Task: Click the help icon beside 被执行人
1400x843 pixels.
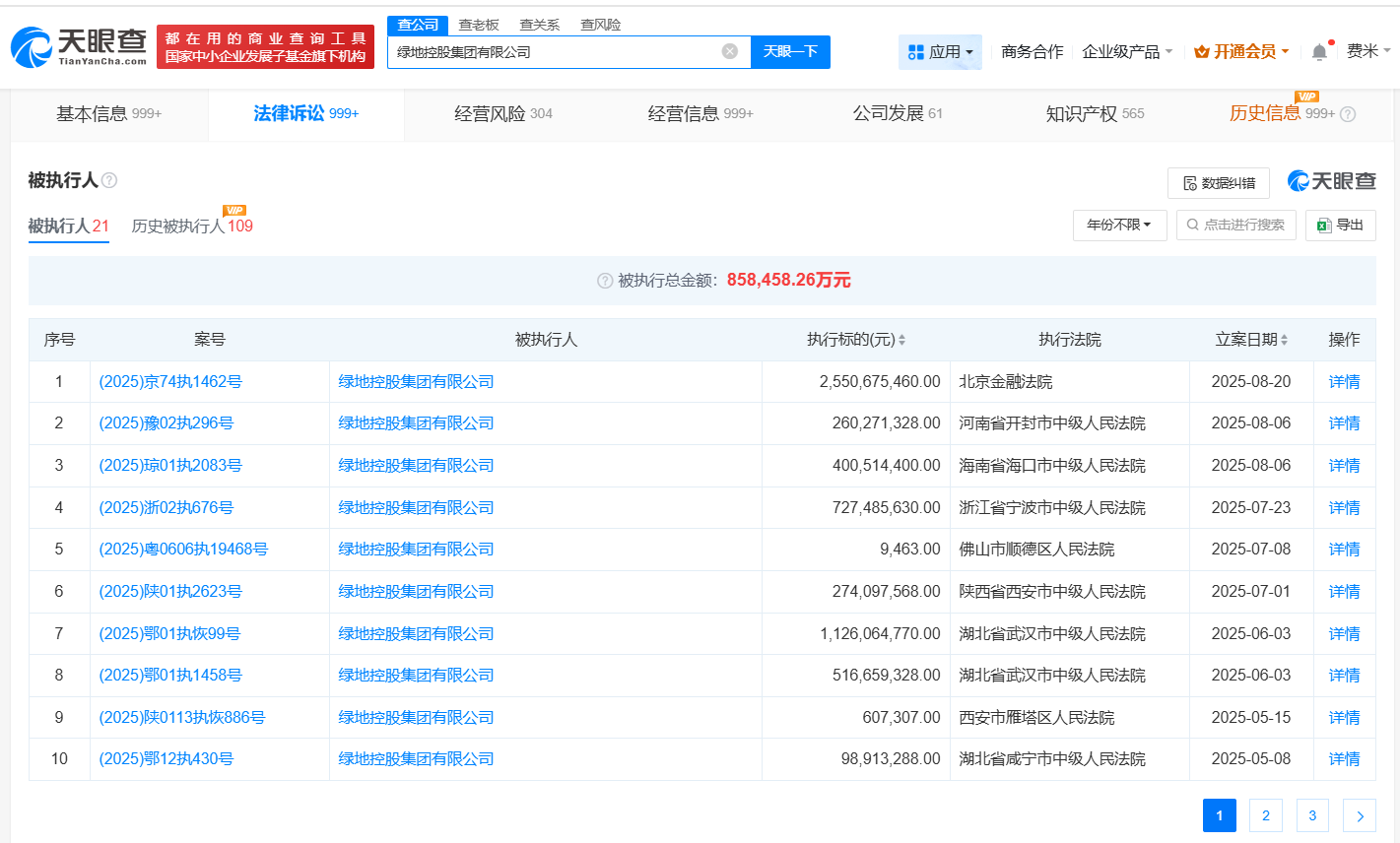Action: coord(111,180)
